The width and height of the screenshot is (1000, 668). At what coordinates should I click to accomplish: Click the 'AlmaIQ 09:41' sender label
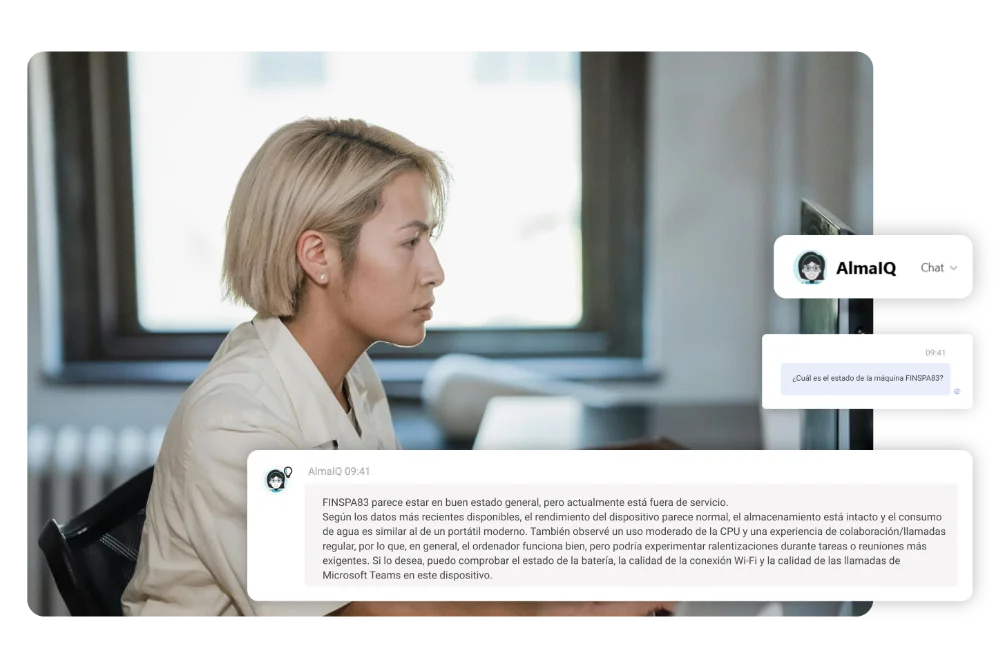pos(339,471)
